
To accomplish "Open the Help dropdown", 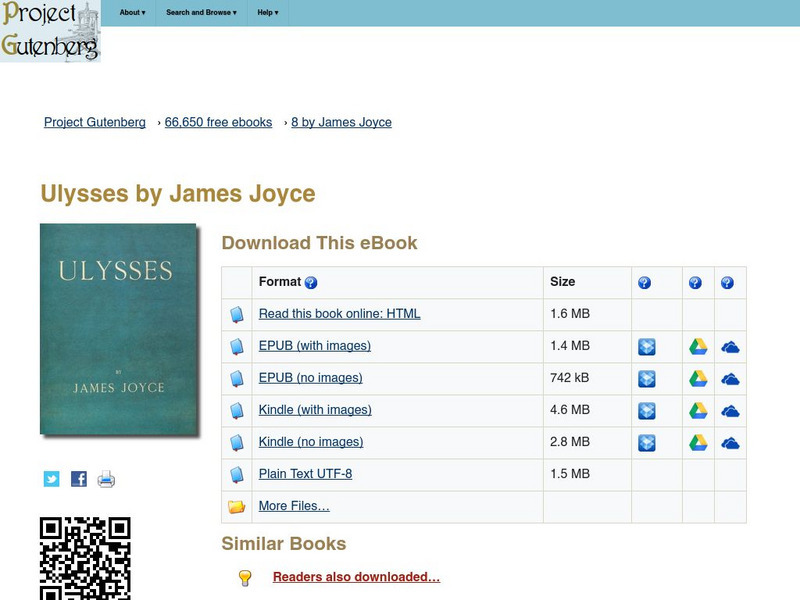I will [x=265, y=13].
